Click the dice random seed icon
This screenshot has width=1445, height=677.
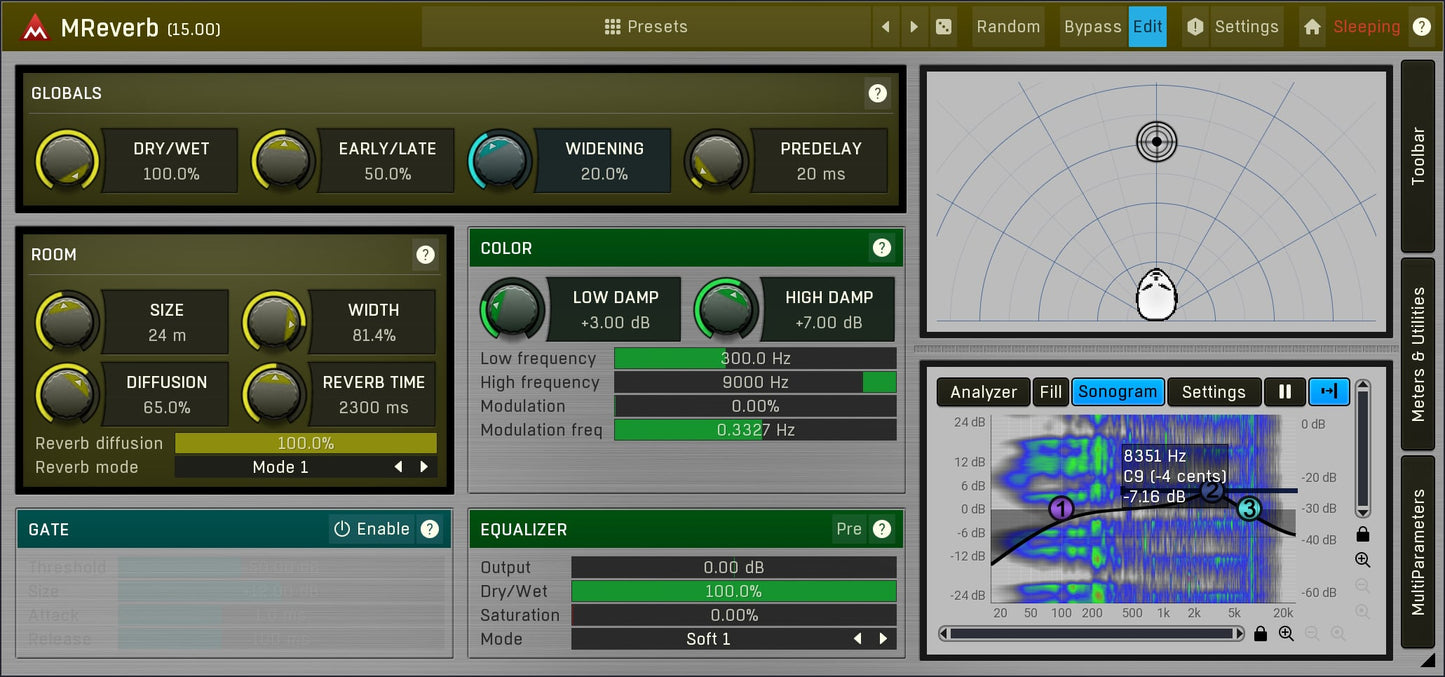coord(943,26)
